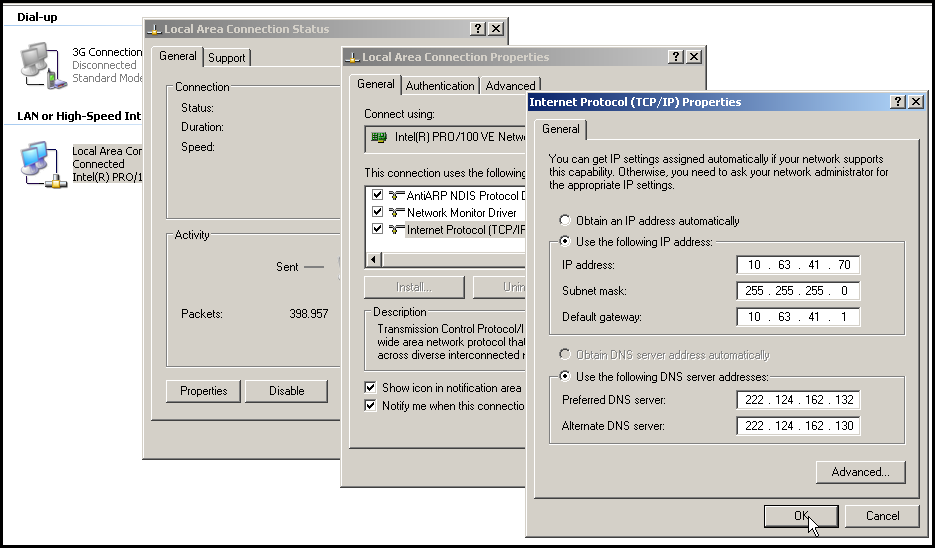Click the Advanced... button in TCP/IP Properties
This screenshot has width=935, height=548.
click(x=860, y=472)
